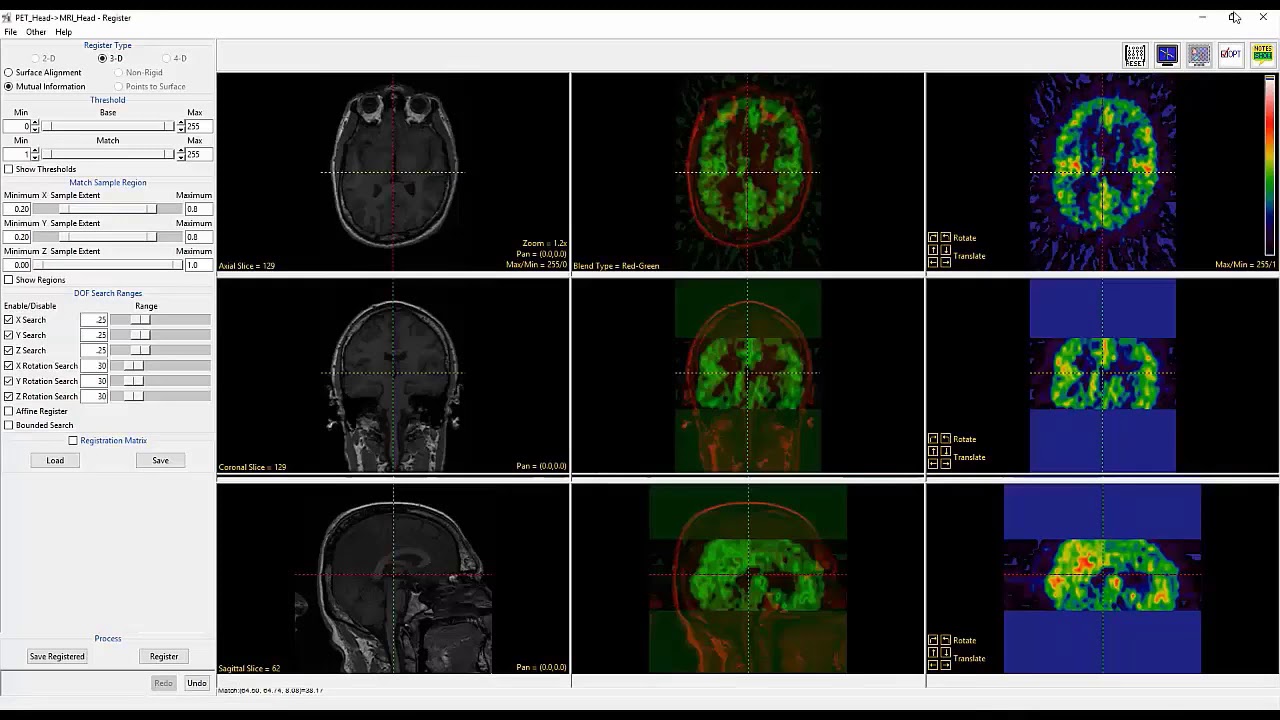Toggle Z Search checkbox

click(x=9, y=350)
